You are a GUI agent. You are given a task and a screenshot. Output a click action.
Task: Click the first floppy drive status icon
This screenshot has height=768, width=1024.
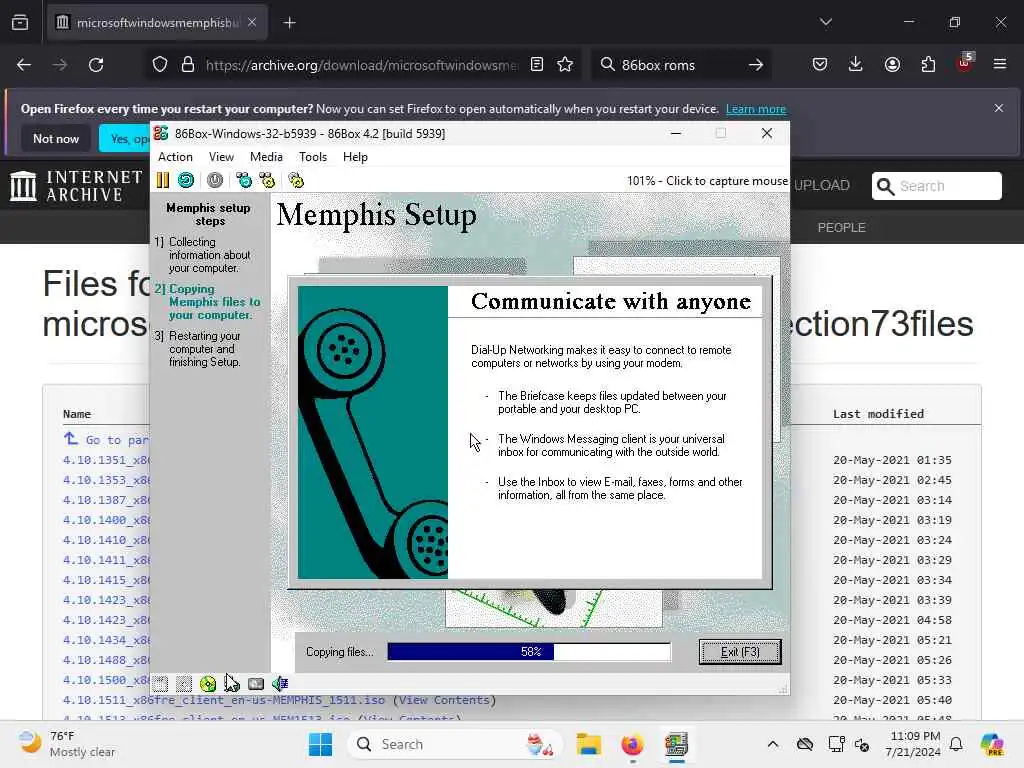click(x=161, y=684)
